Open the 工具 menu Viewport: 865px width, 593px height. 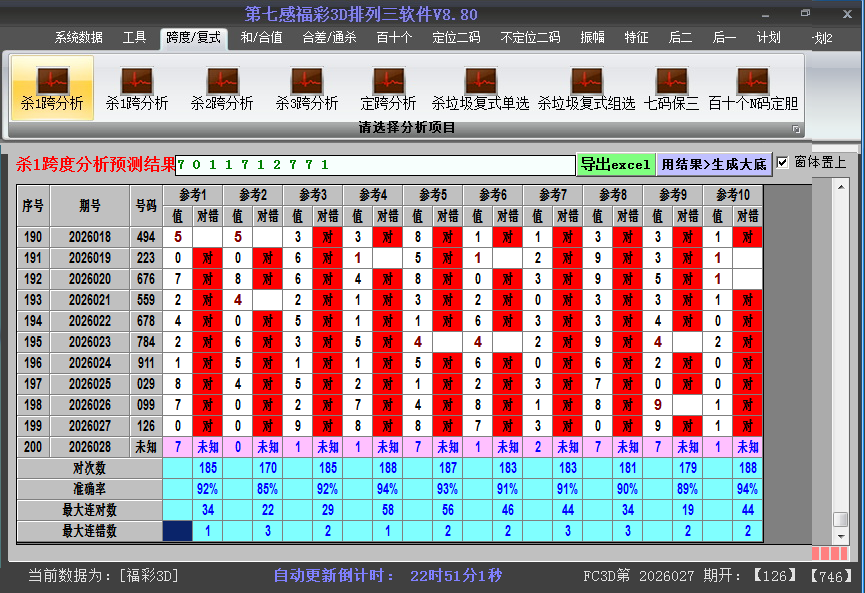[134, 38]
